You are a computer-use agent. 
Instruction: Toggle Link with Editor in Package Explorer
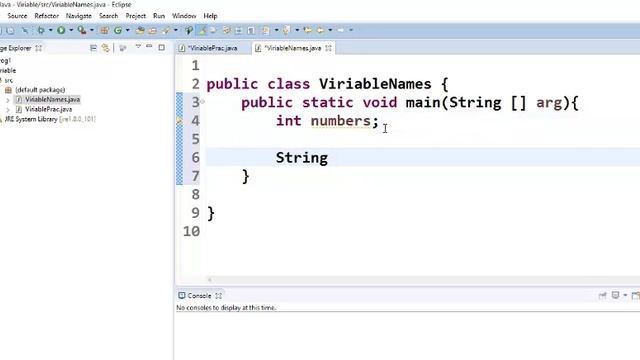105,48
